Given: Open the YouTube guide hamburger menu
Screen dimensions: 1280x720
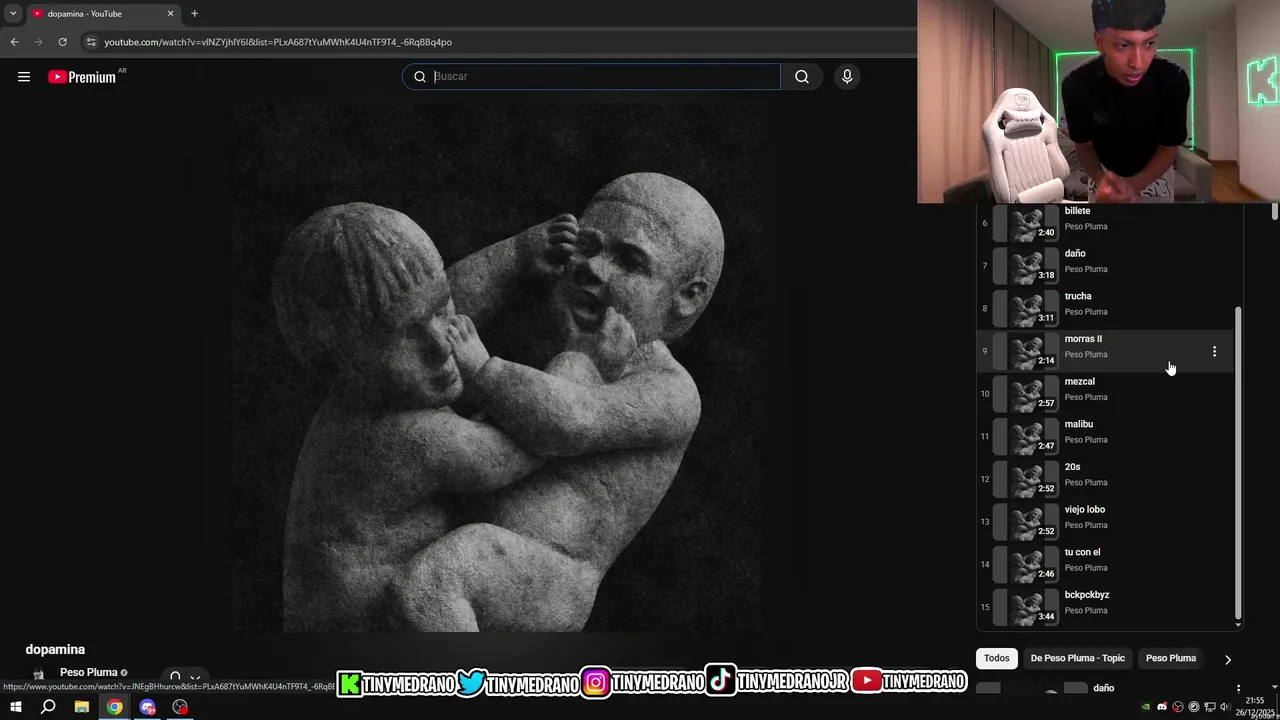Looking at the screenshot, I should tap(24, 77).
